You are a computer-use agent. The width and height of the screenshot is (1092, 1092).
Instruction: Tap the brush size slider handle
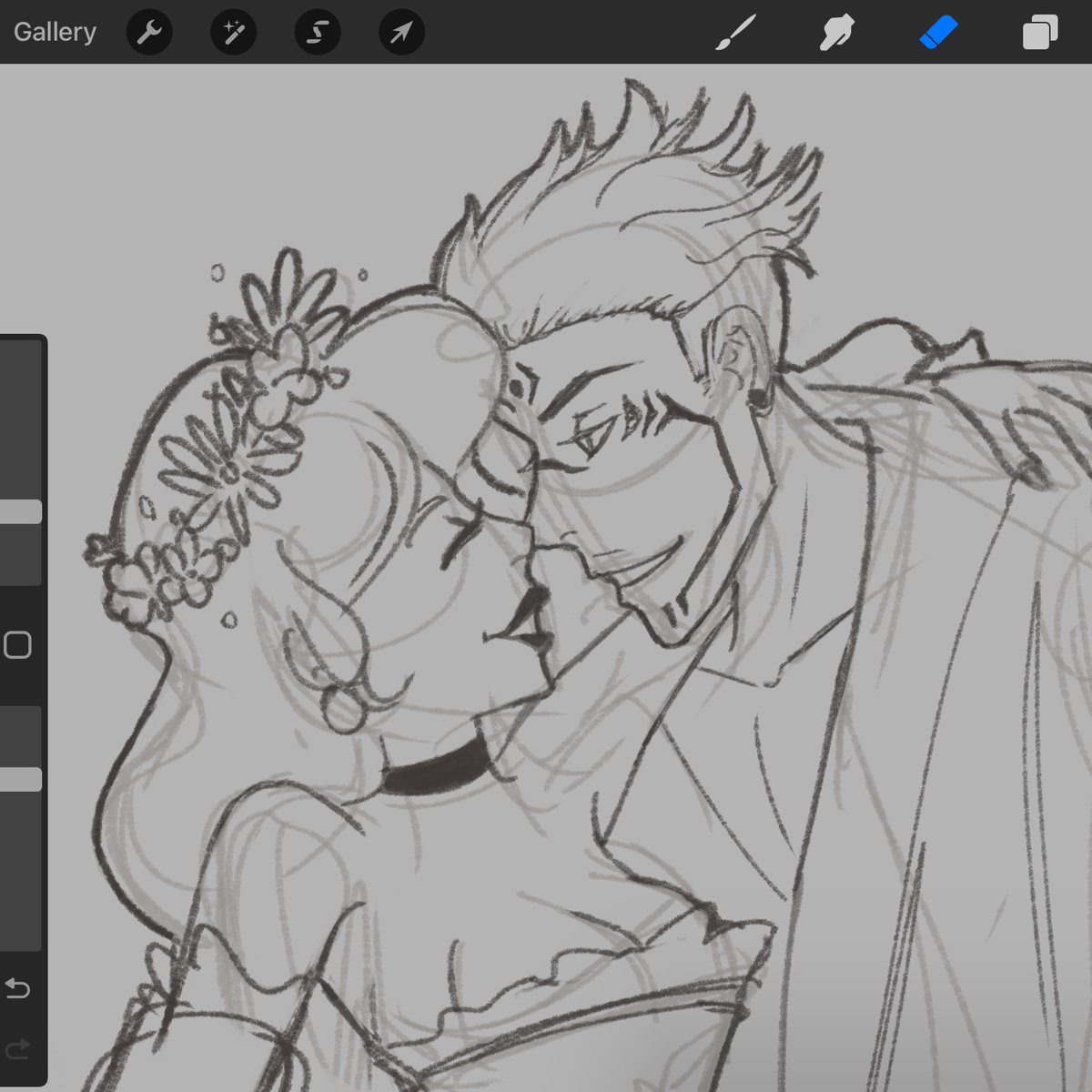(20, 510)
